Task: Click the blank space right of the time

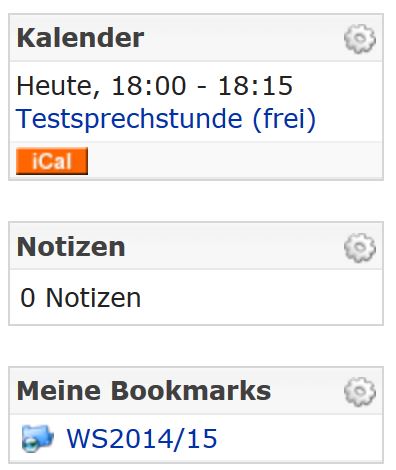Action: pyautogui.click(x=337, y=86)
